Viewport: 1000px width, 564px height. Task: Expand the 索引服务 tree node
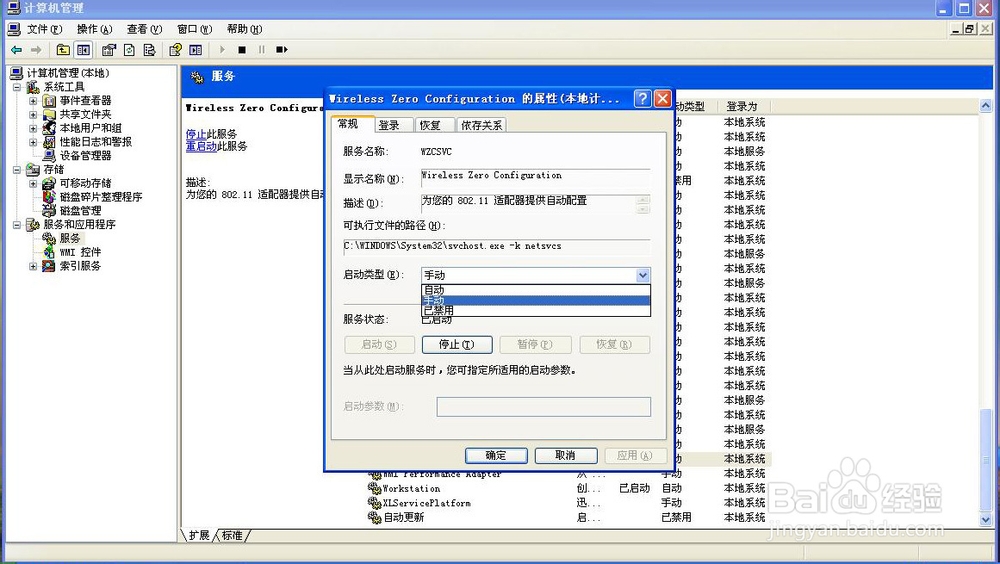[33, 266]
